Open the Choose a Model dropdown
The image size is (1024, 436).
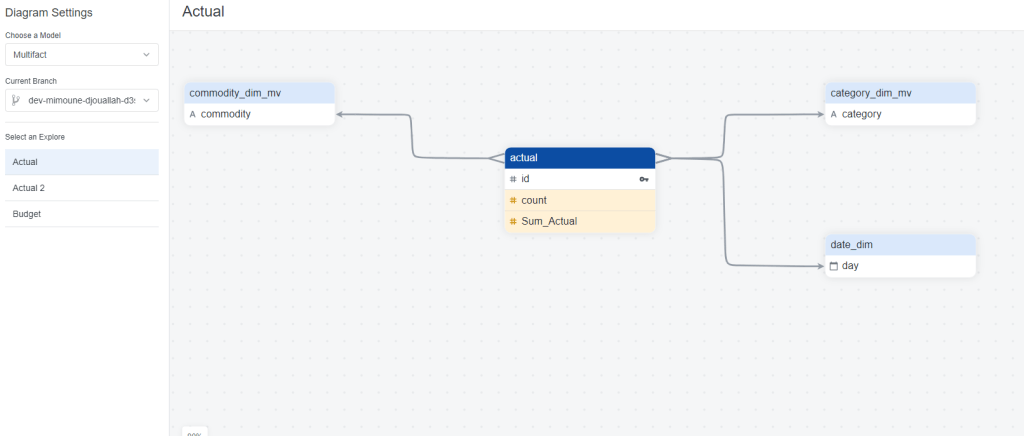[x=81, y=54]
